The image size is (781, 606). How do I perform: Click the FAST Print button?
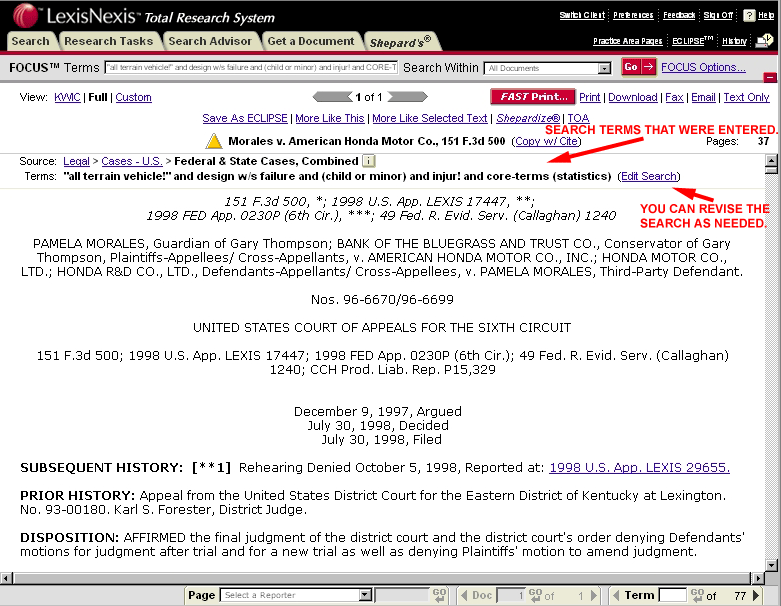(532, 97)
